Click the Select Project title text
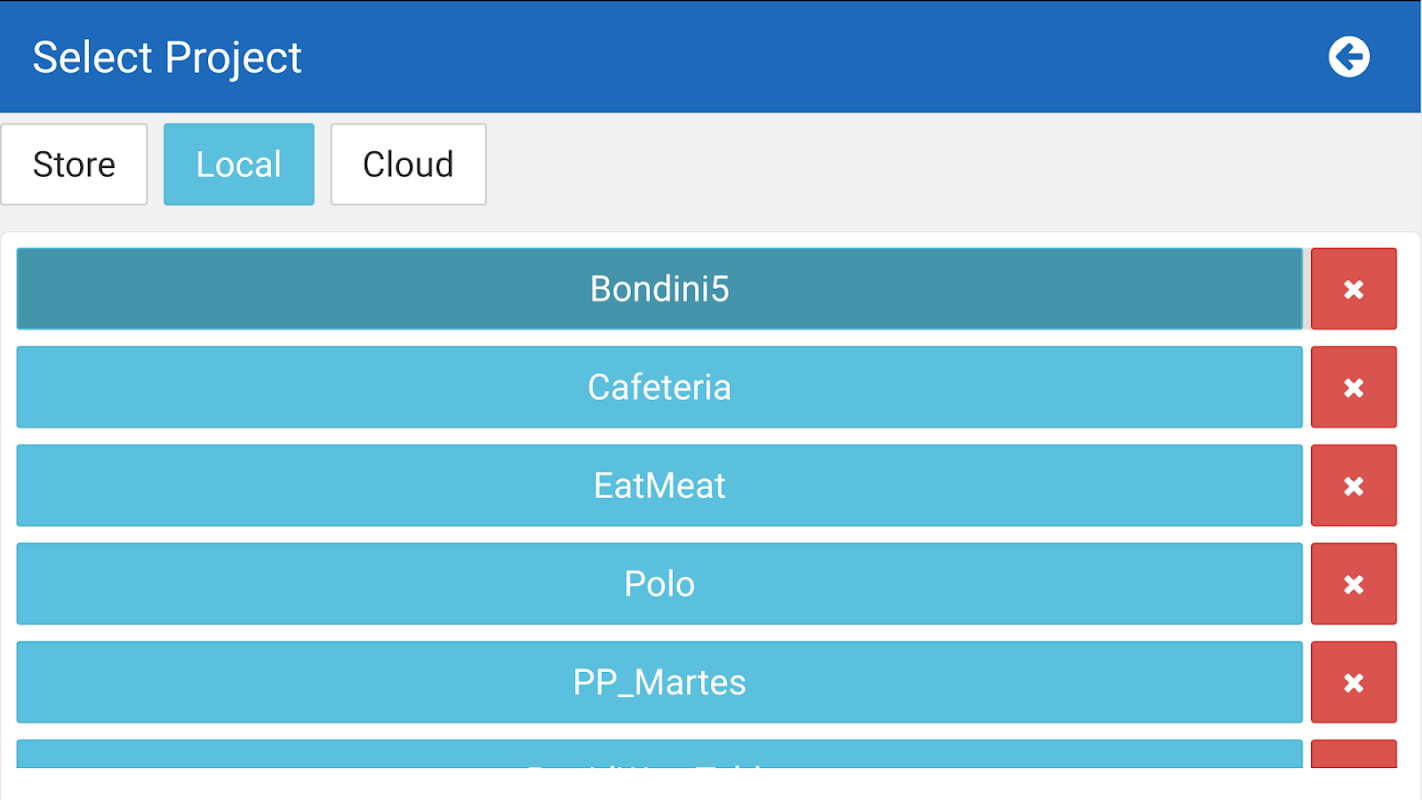1422x800 pixels. pyautogui.click(x=167, y=57)
